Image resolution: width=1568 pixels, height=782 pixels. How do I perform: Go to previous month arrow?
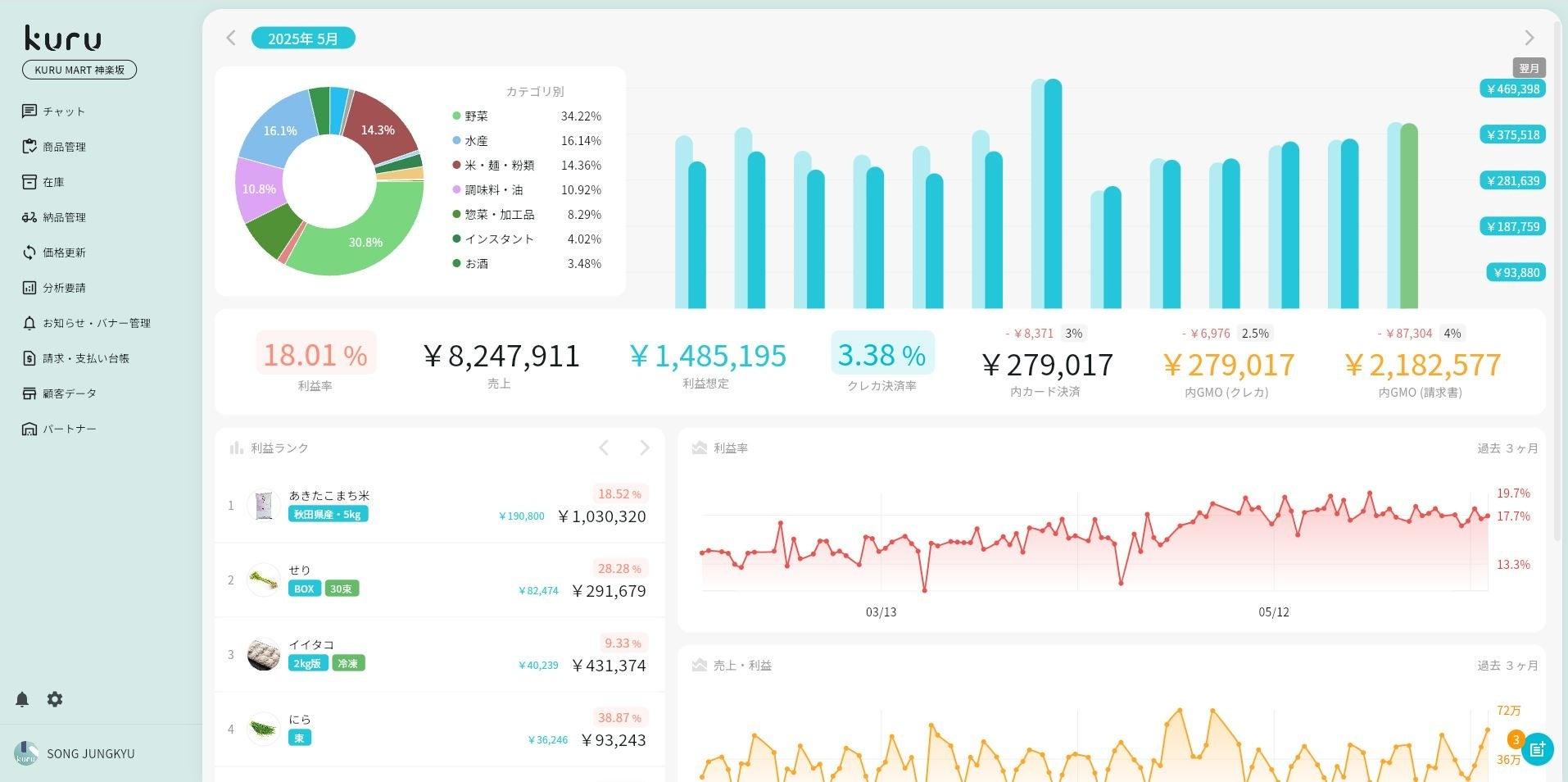point(231,38)
